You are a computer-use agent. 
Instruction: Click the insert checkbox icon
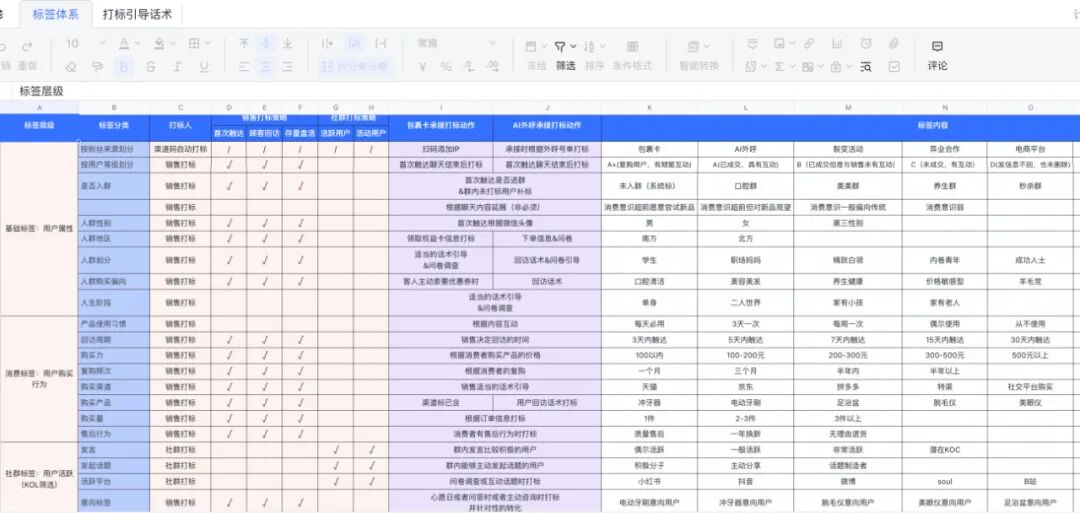tap(894, 67)
